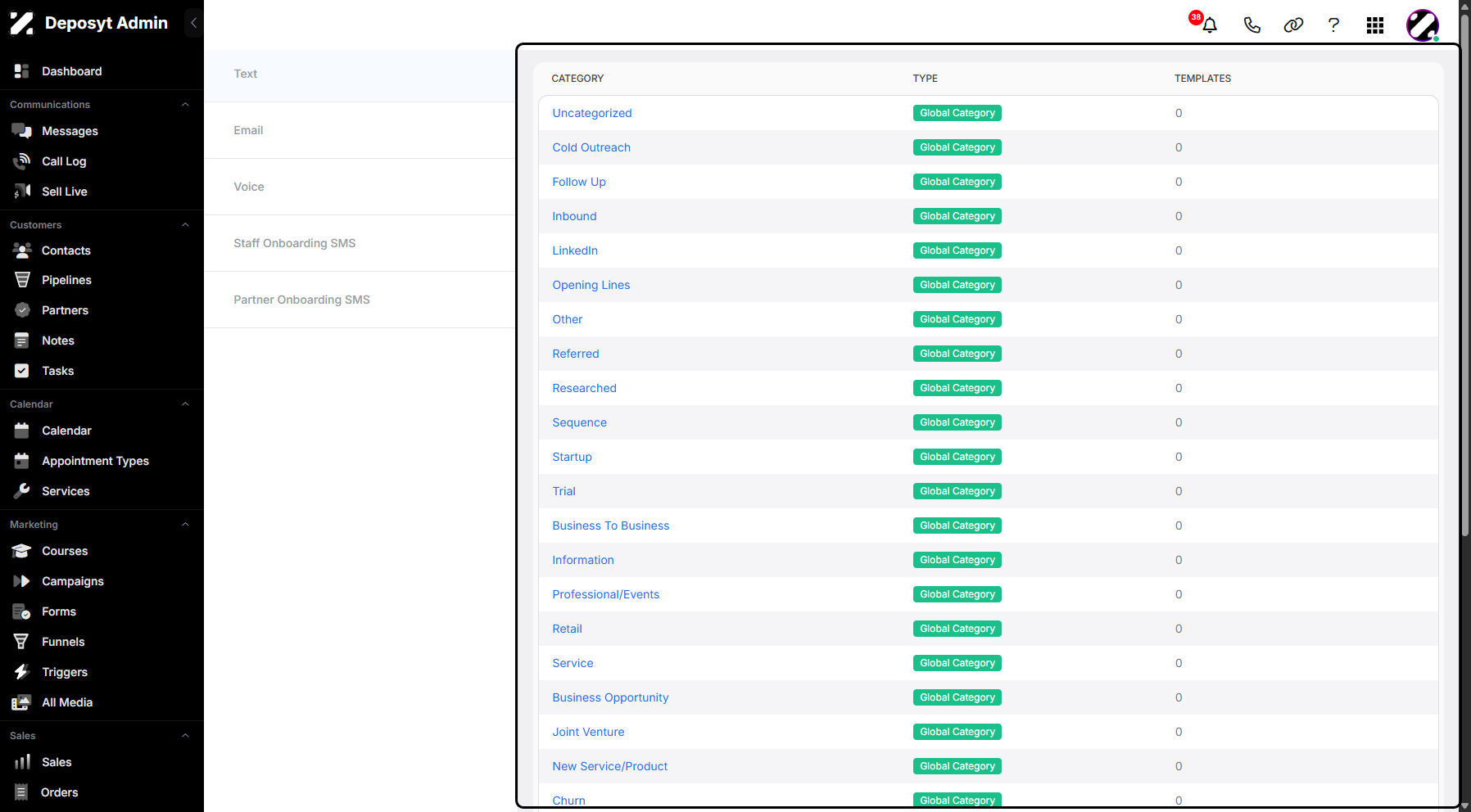Screen dimensions: 1471x812
Task: Select the Email template tab
Action: coord(360,130)
